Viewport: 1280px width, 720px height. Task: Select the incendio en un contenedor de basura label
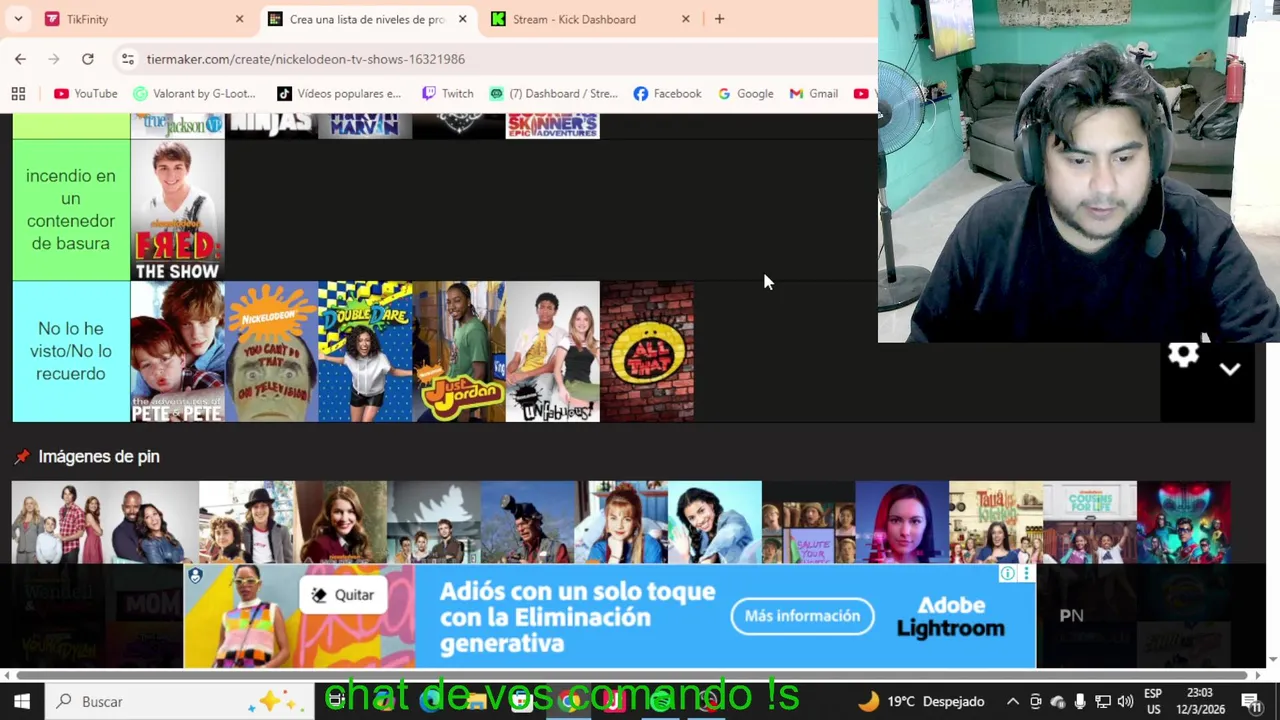point(70,210)
